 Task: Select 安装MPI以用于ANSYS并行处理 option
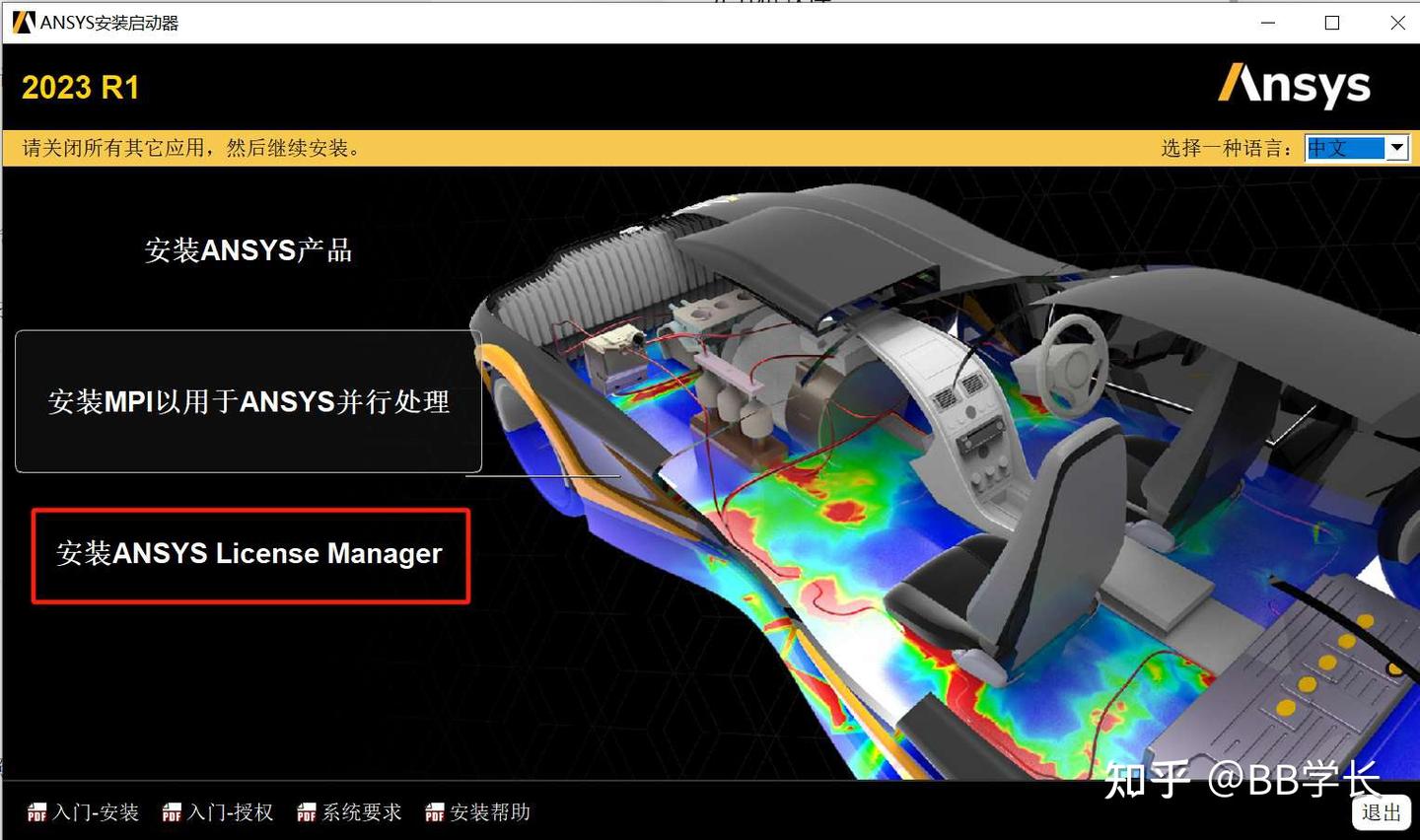tap(247, 401)
